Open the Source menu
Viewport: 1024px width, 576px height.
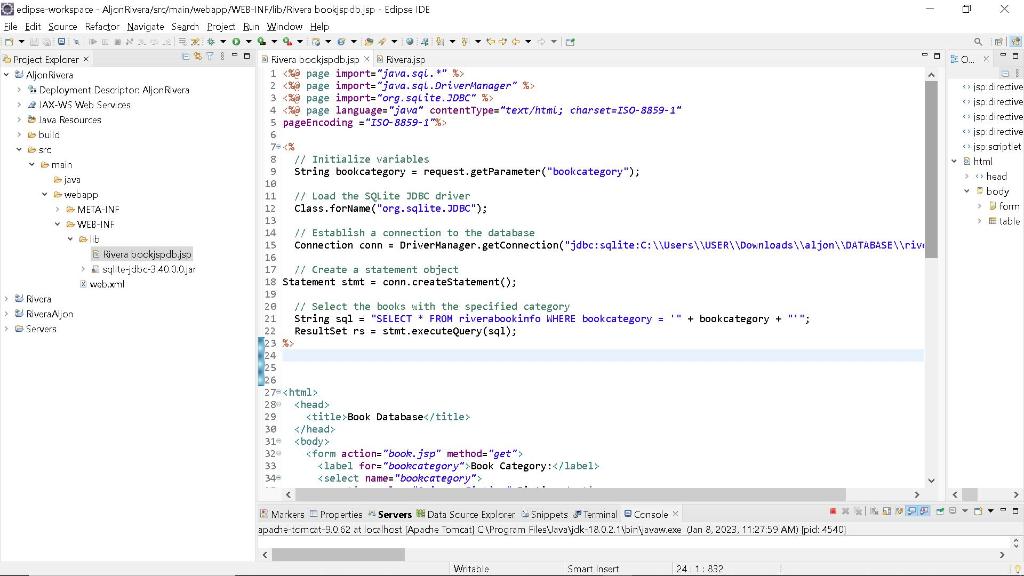tap(60, 26)
